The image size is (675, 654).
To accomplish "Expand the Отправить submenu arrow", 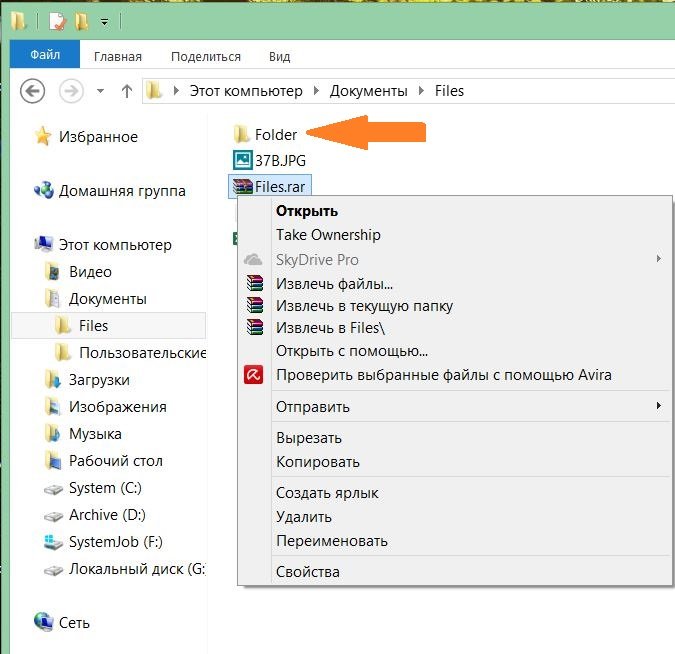I will click(x=658, y=406).
